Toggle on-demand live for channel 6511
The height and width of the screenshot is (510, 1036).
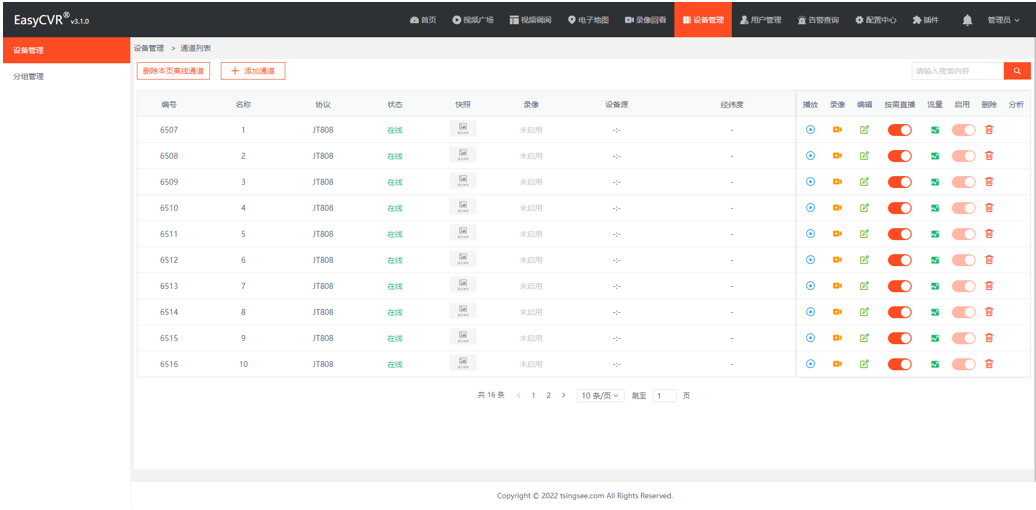(900, 234)
